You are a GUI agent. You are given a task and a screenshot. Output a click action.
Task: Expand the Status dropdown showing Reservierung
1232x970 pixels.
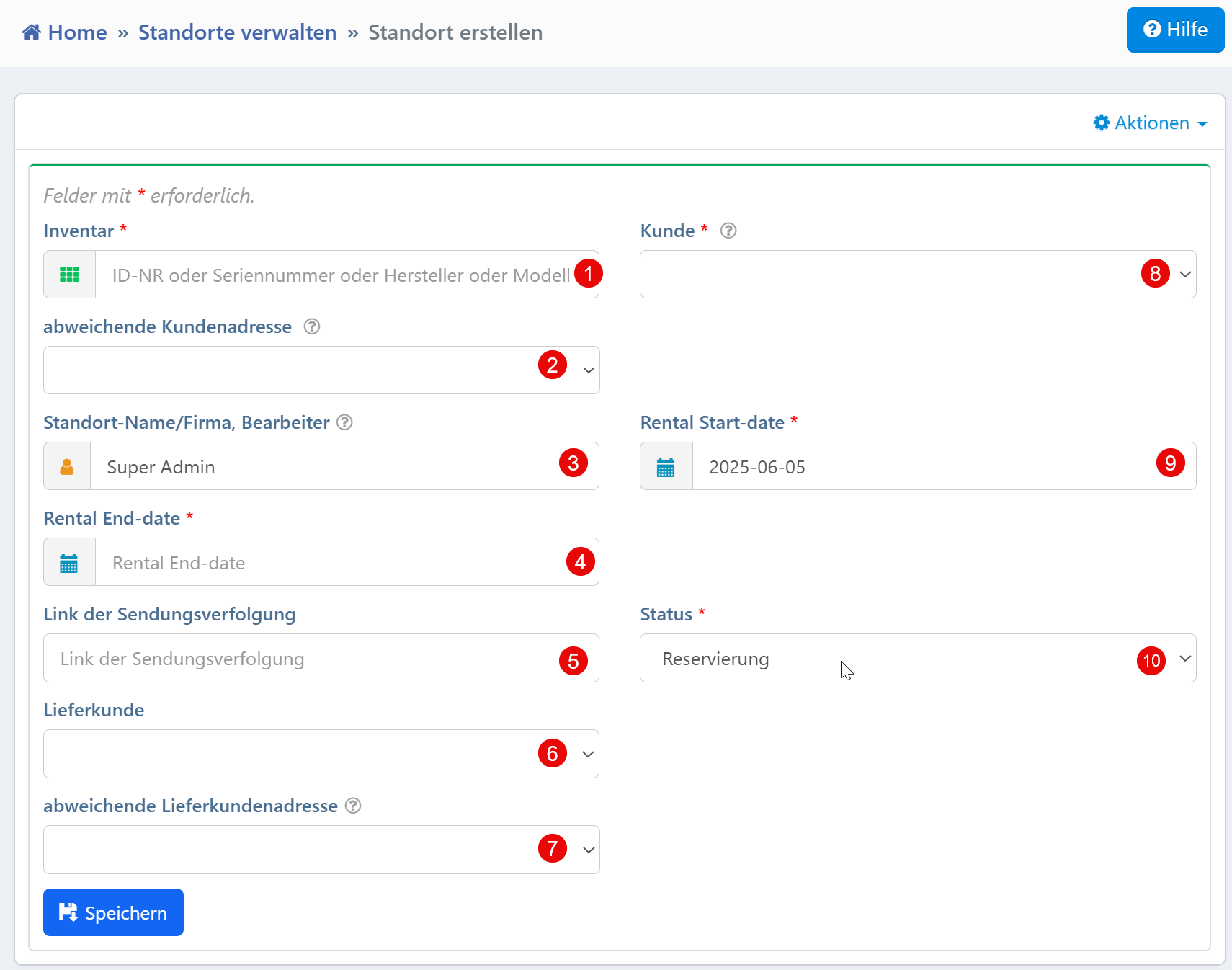pos(917,659)
